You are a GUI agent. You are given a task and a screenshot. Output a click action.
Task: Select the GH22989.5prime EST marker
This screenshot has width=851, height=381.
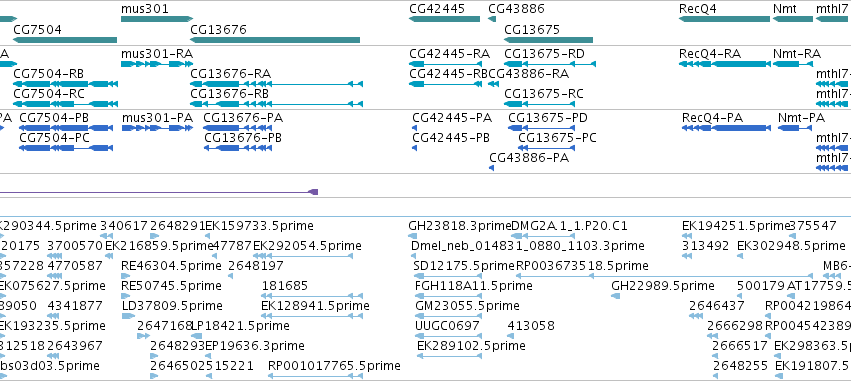(x=615, y=296)
